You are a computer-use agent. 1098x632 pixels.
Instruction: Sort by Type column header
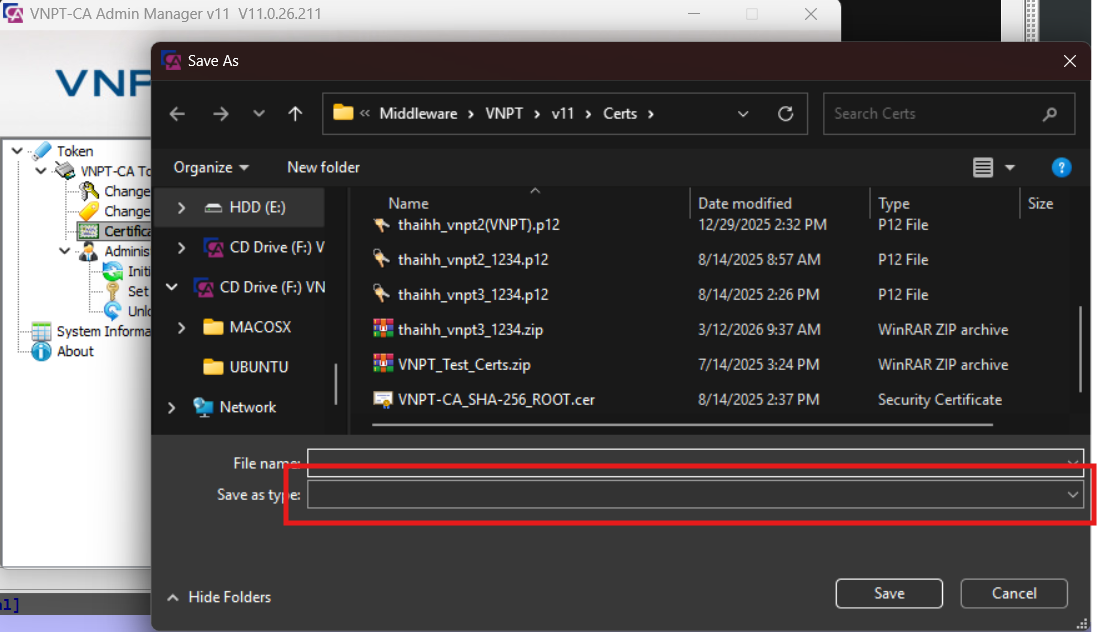pos(894,204)
